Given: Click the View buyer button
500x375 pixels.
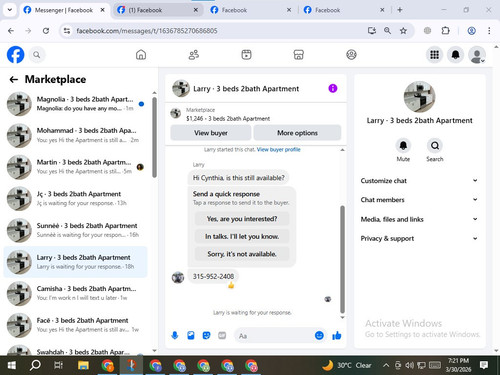Looking at the screenshot, I should [211, 133].
